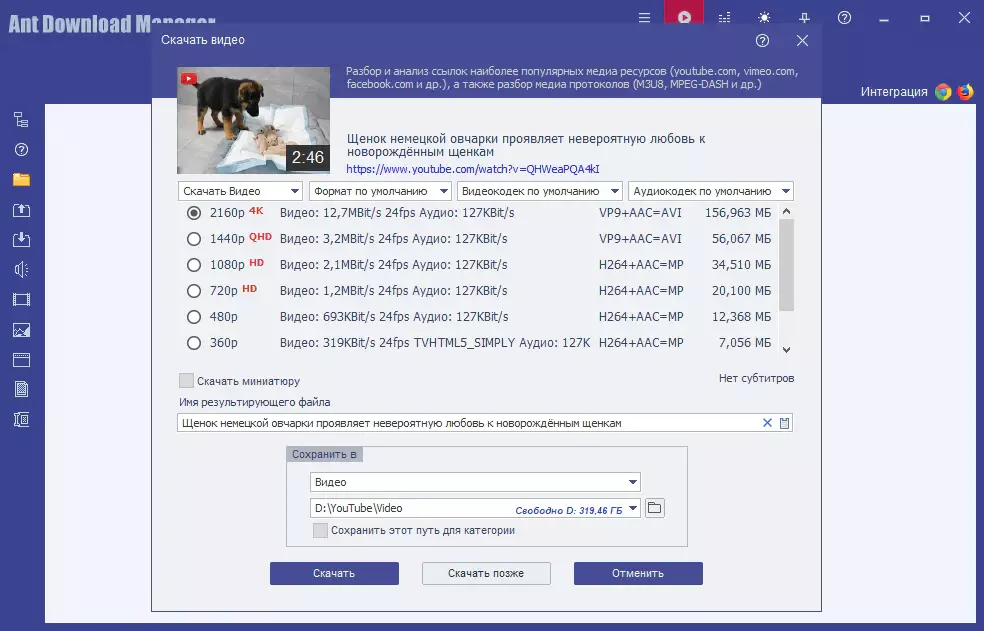This screenshot has width=984, height=631.
Task: Choose the 480p video quality radio button
Action: pos(194,317)
